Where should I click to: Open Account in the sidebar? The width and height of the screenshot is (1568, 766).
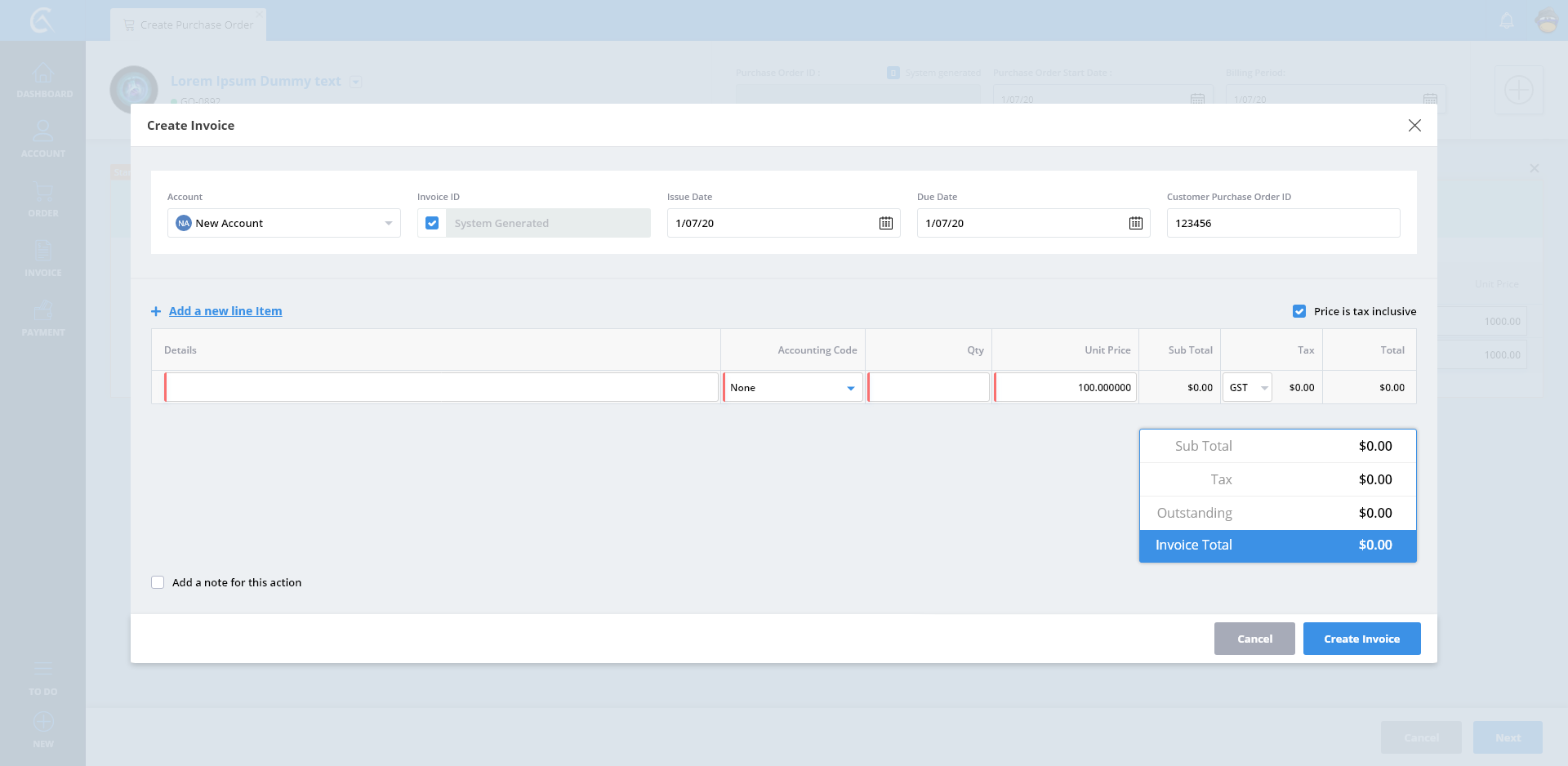43,140
